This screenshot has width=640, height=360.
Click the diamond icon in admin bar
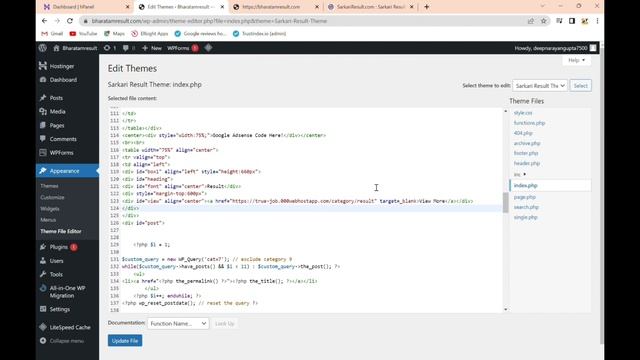(208, 48)
